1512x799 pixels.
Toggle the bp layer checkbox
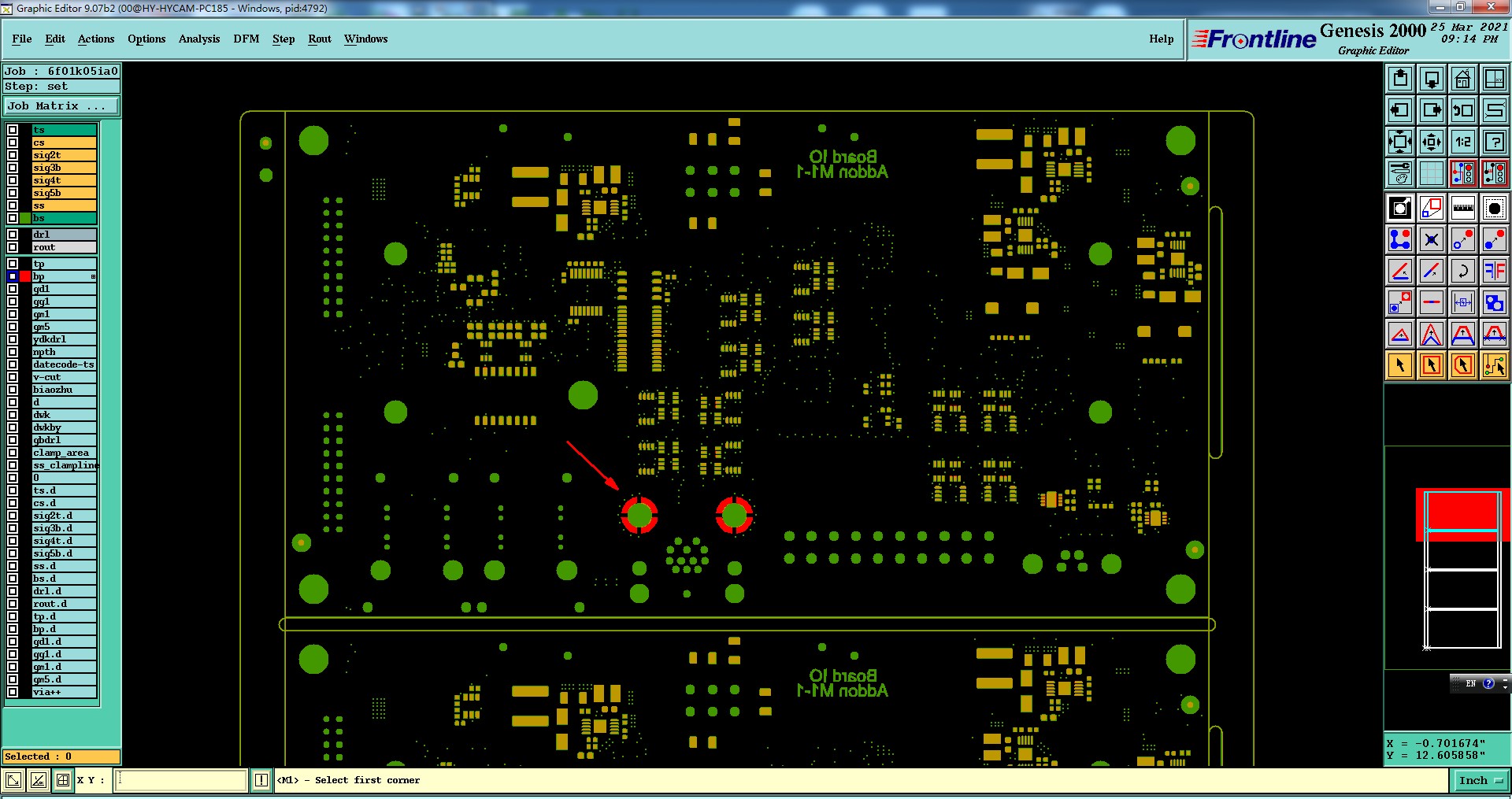(13, 276)
